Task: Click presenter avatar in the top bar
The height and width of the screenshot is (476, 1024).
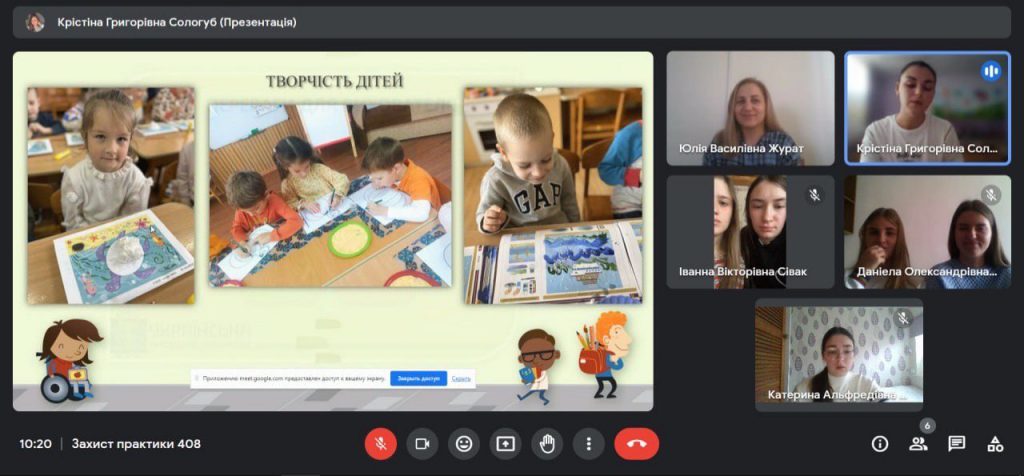Action: [x=35, y=22]
